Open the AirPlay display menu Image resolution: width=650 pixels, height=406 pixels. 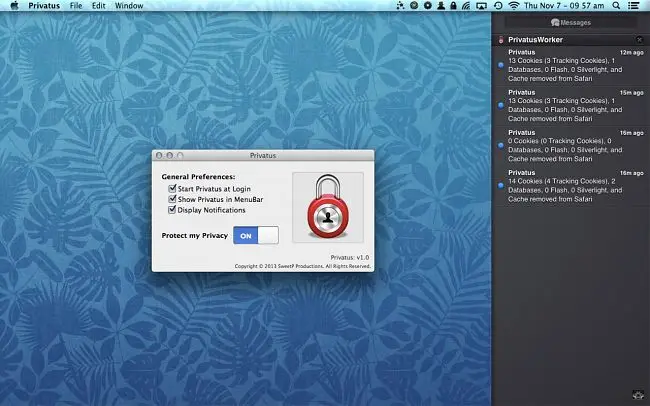pyautogui.click(x=481, y=5)
